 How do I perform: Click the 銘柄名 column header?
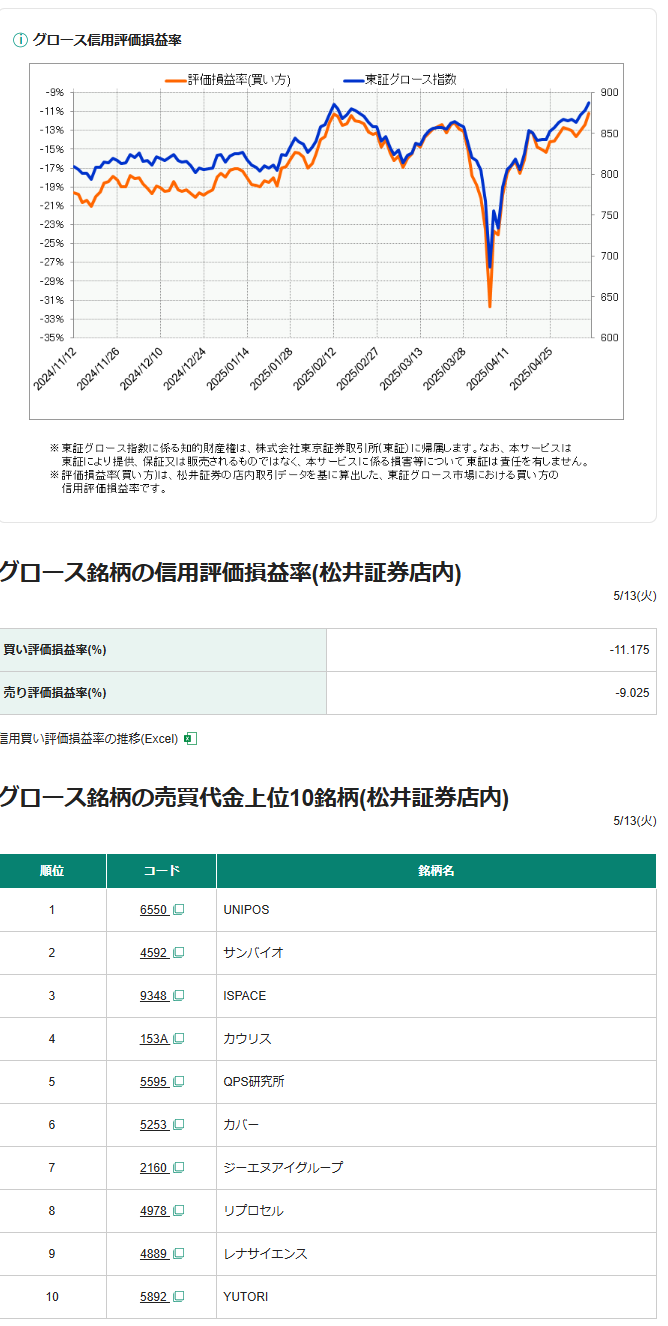click(x=437, y=871)
